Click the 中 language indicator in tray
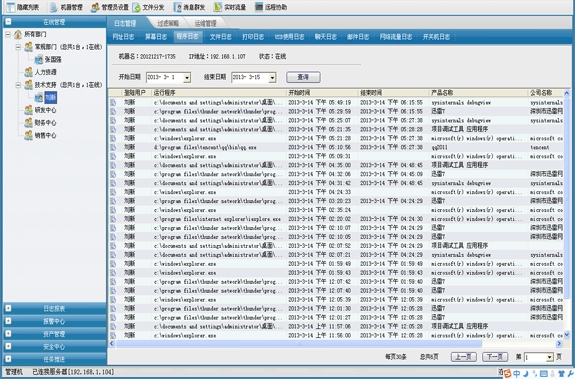575x379 pixels. 517,374
